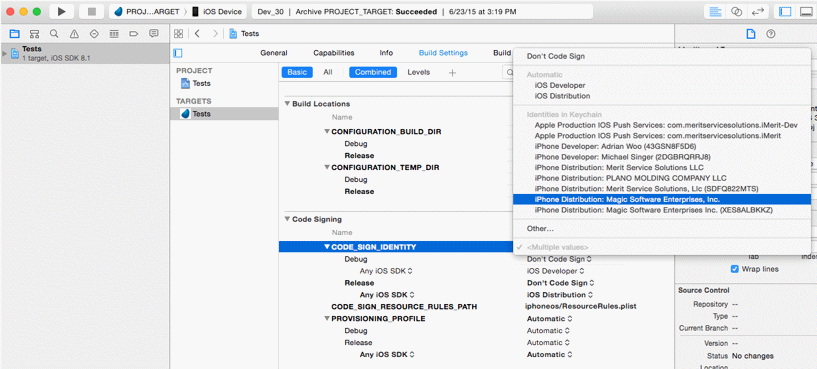Open PROVISIONING_PROFILE Automatic dropdown
Screen dimensions: 817x369
[550, 318]
